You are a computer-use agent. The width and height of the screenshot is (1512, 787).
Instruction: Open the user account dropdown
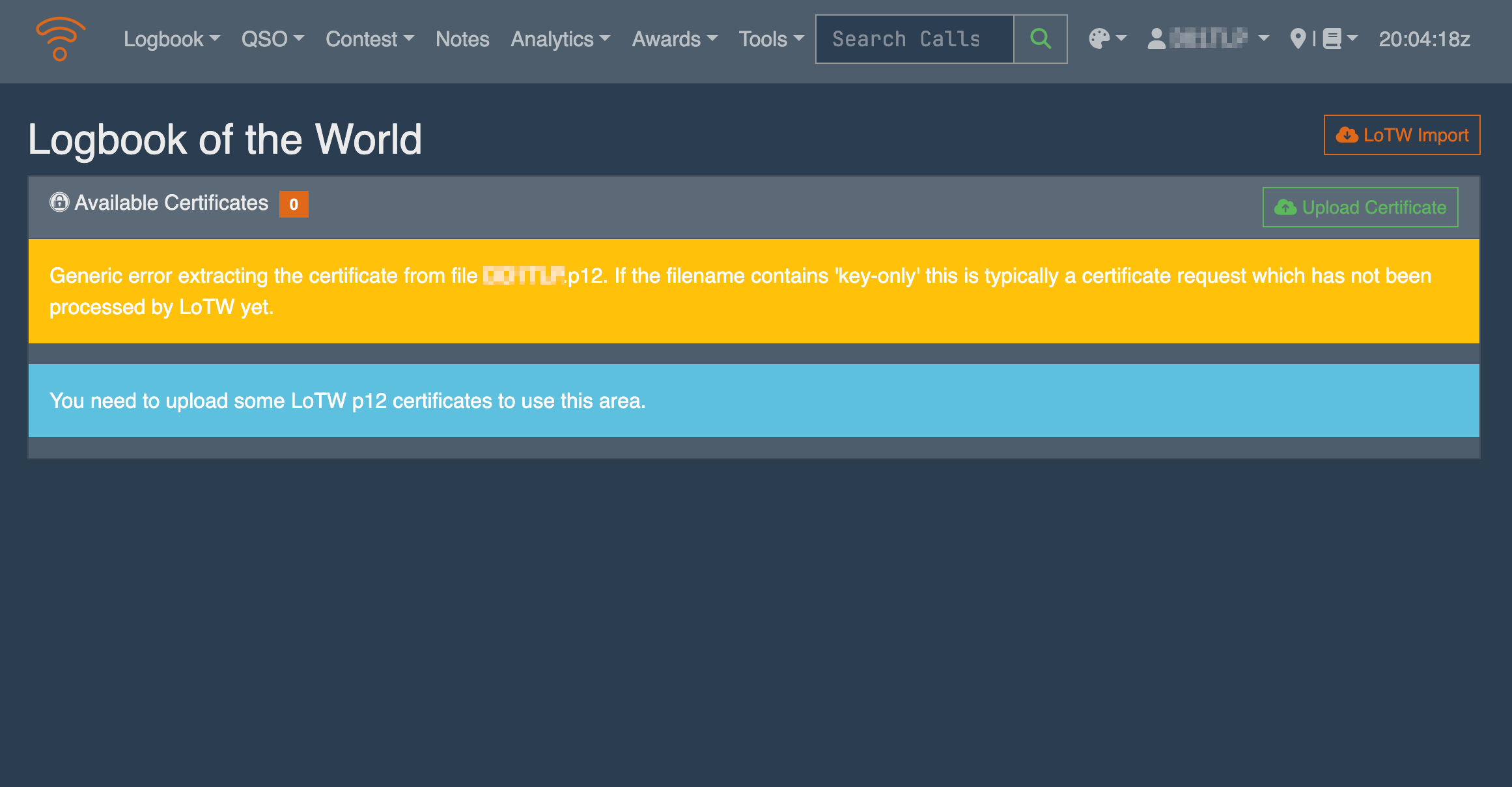point(1209,39)
